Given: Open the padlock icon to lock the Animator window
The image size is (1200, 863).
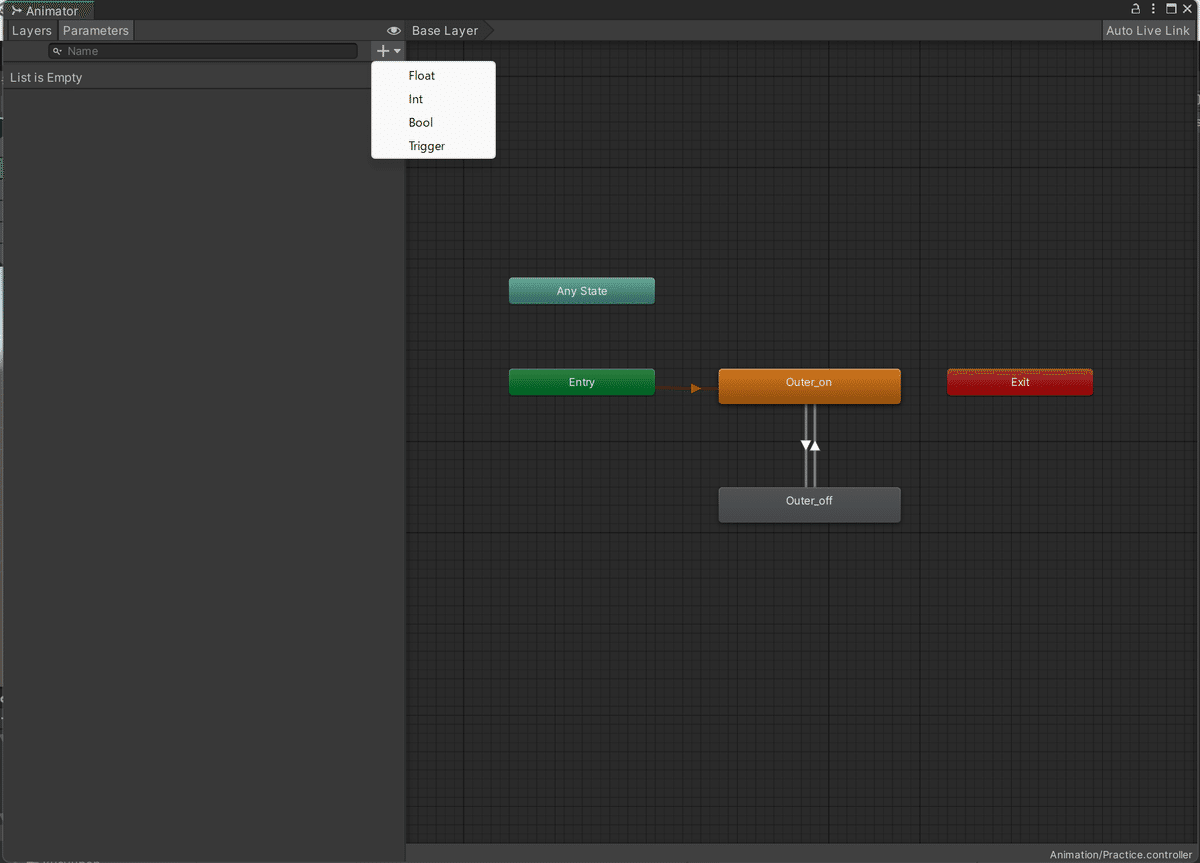Looking at the screenshot, I should 1134,8.
